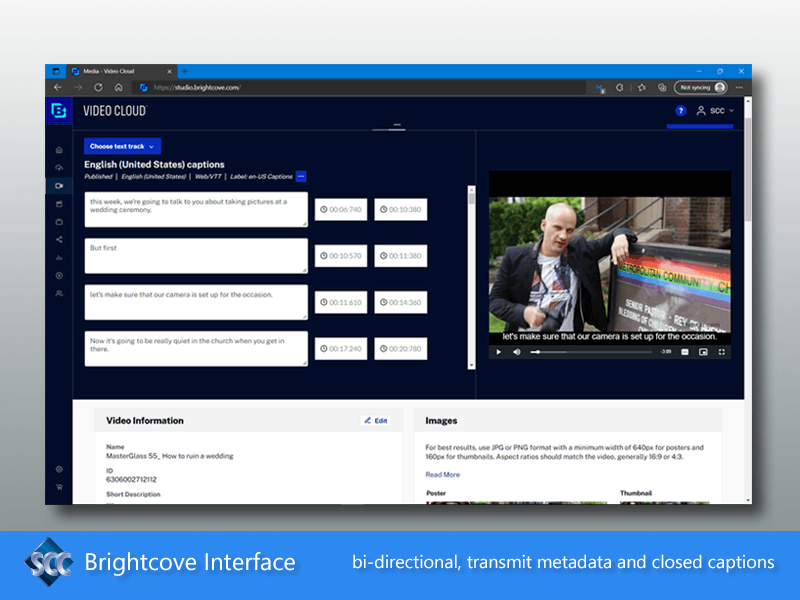Image resolution: width=800 pixels, height=600 pixels.
Task: Edit the Video Information section
Action: click(x=376, y=421)
